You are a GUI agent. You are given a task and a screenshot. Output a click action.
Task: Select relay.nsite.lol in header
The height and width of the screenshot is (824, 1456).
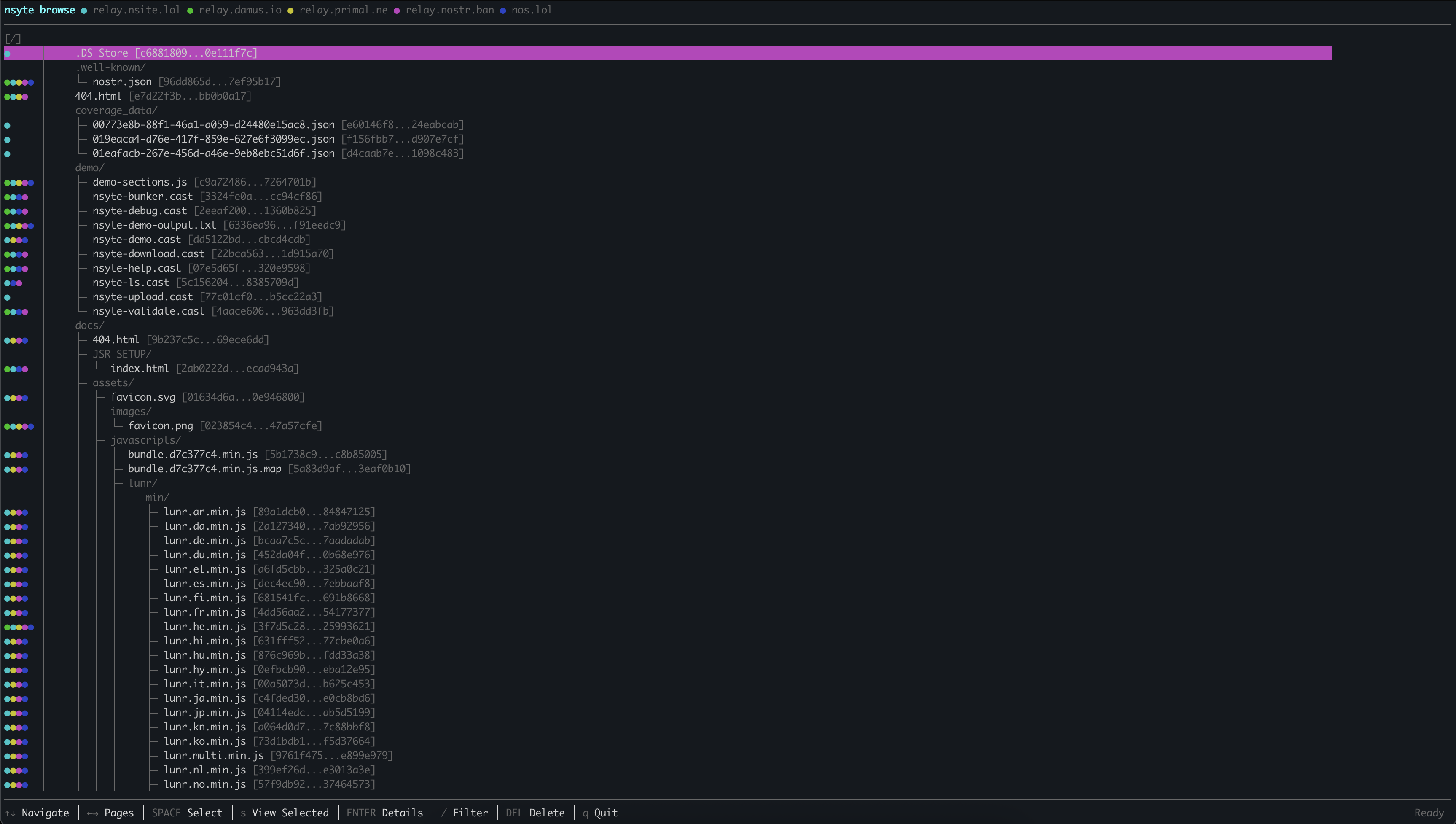coord(136,10)
